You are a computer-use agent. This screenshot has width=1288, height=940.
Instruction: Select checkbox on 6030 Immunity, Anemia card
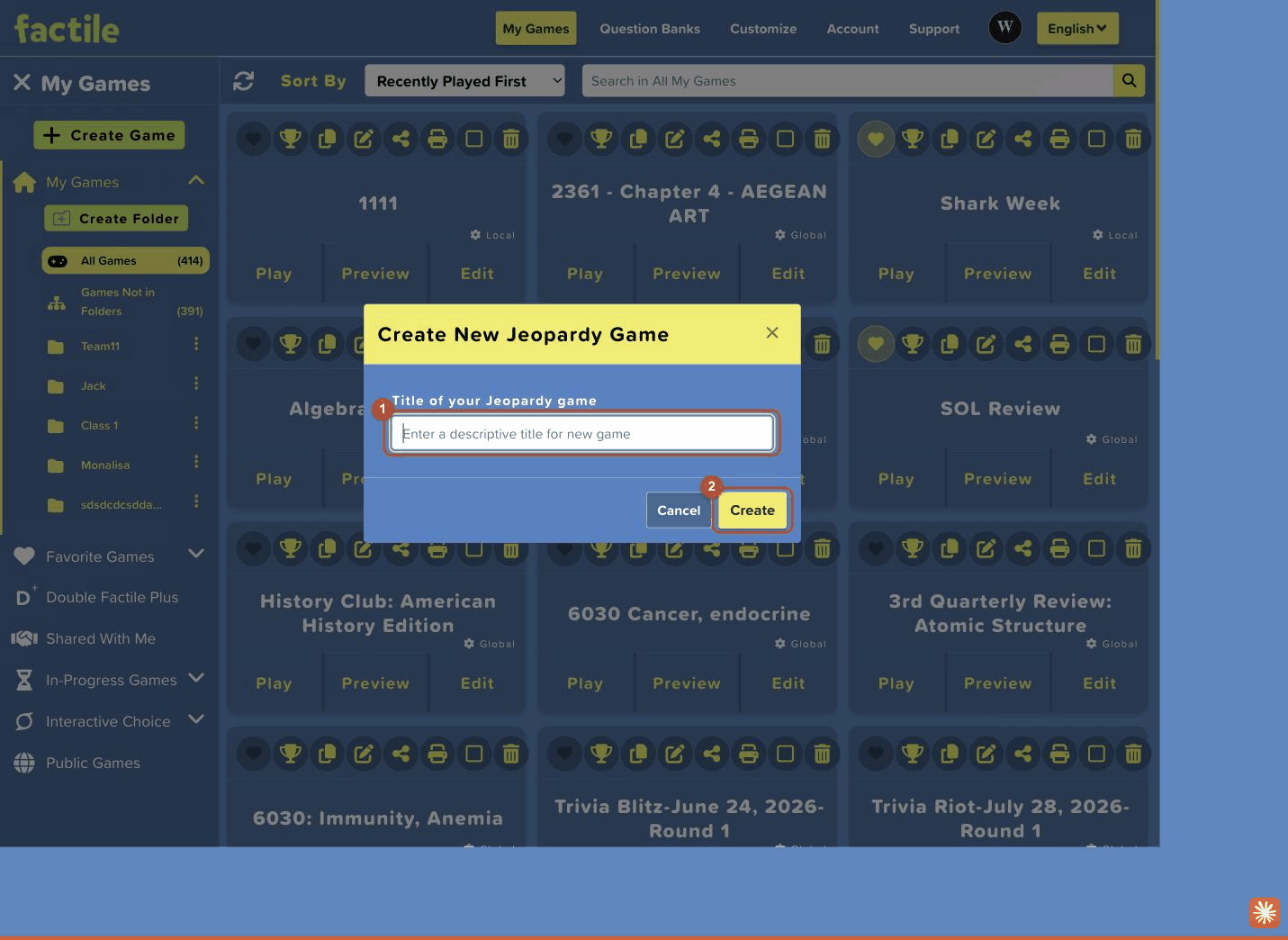point(474,754)
